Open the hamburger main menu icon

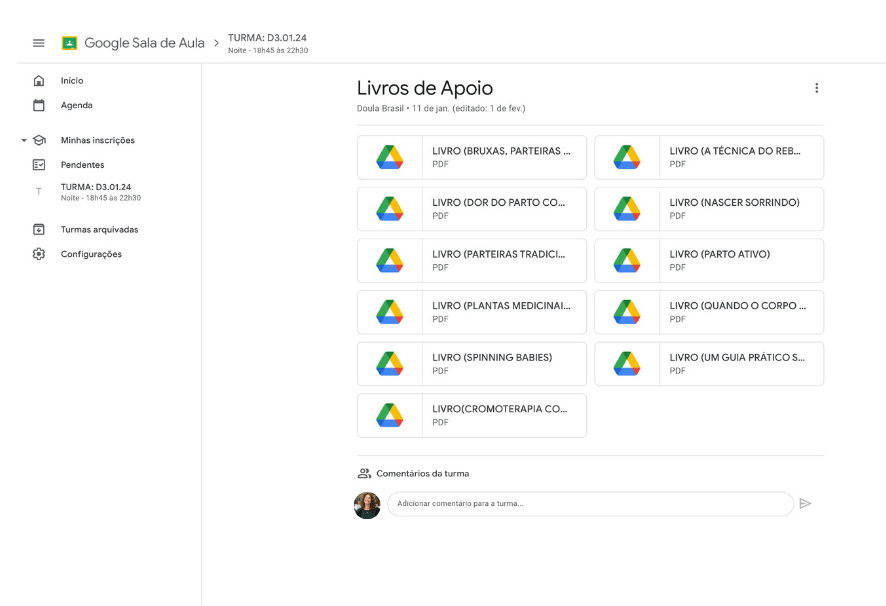click(x=39, y=43)
